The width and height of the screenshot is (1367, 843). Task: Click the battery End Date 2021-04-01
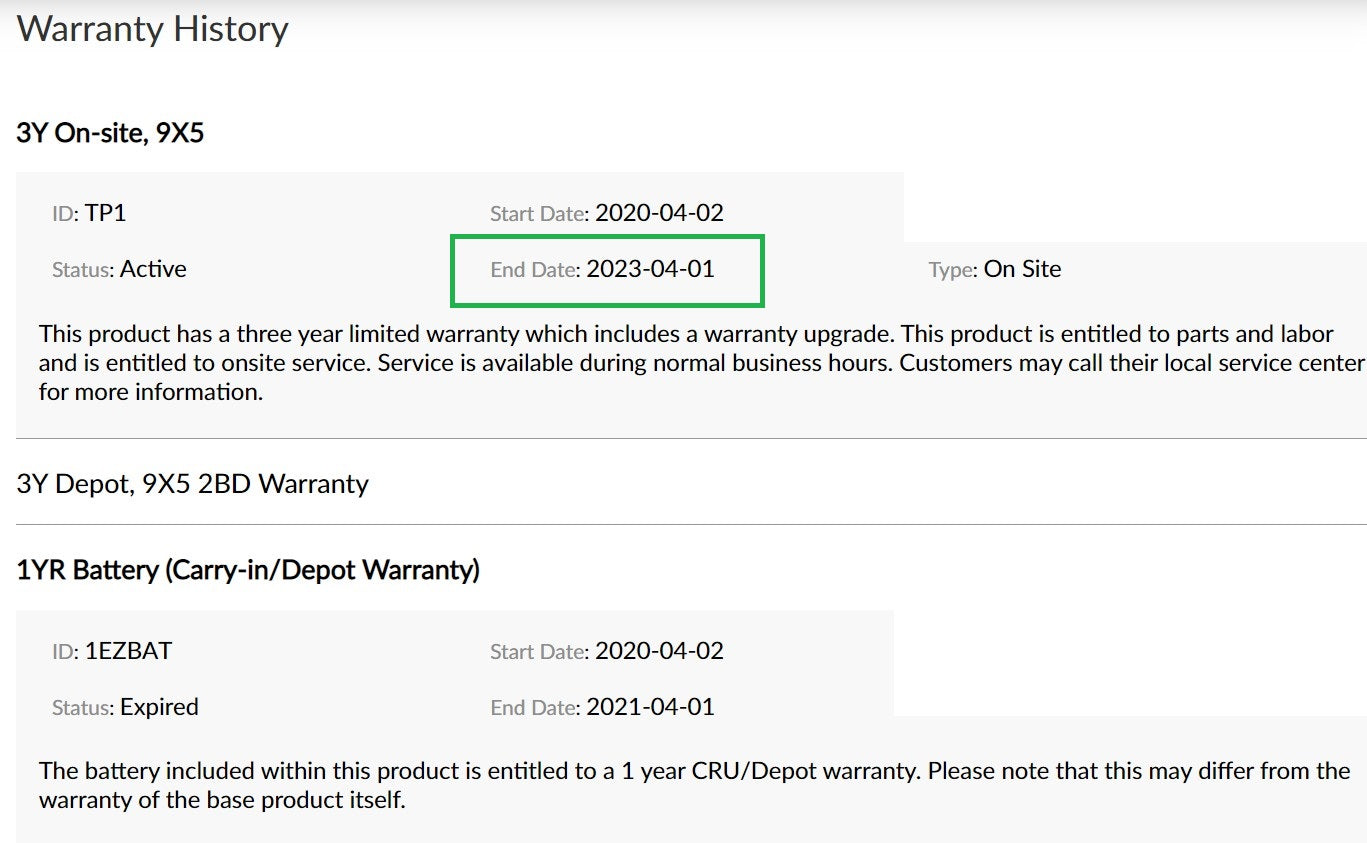click(x=650, y=707)
